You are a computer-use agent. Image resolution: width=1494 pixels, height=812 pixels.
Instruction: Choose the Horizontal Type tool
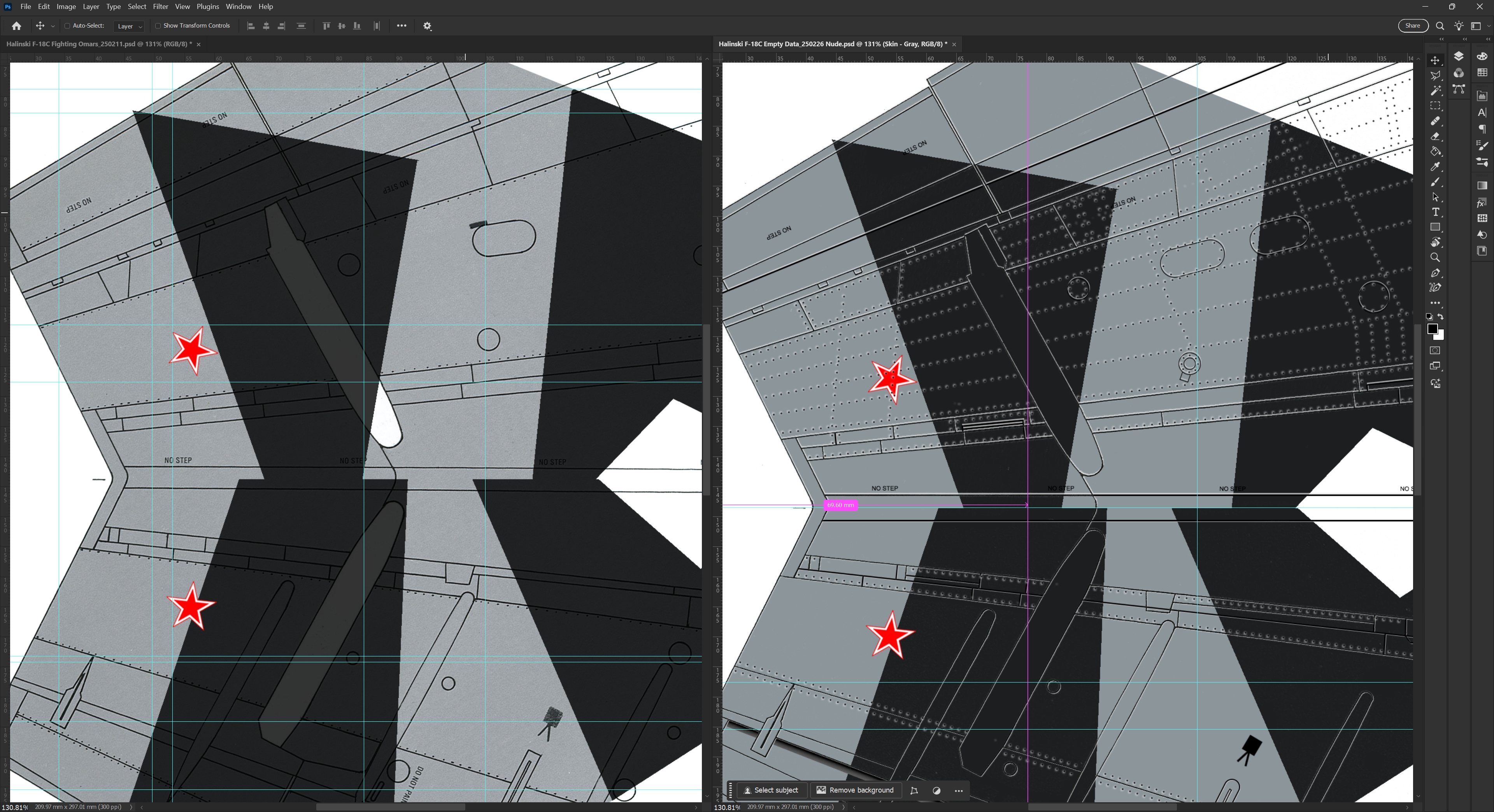[1435, 212]
